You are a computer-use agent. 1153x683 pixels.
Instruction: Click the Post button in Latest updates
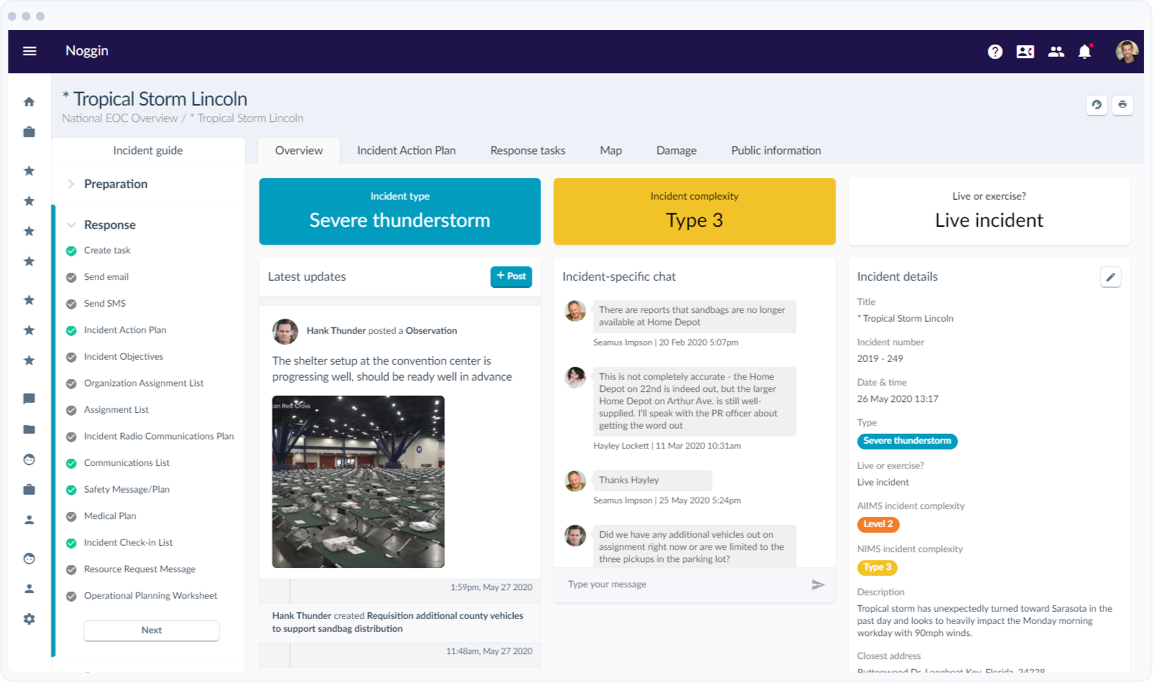click(x=511, y=277)
